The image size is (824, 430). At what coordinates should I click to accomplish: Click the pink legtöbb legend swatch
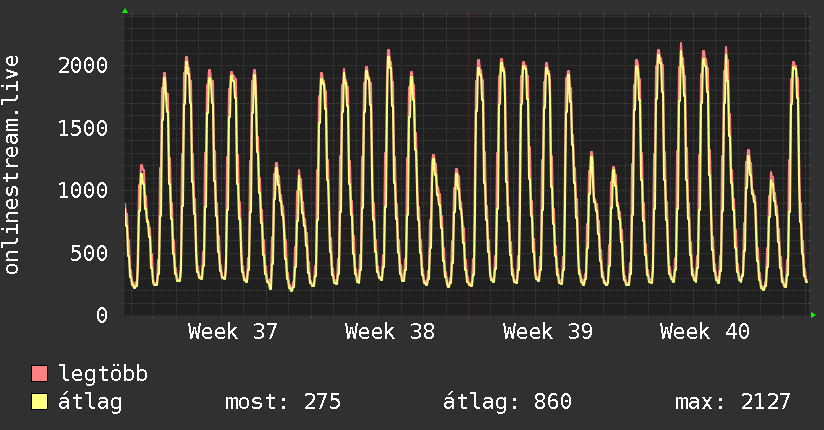[39, 374]
